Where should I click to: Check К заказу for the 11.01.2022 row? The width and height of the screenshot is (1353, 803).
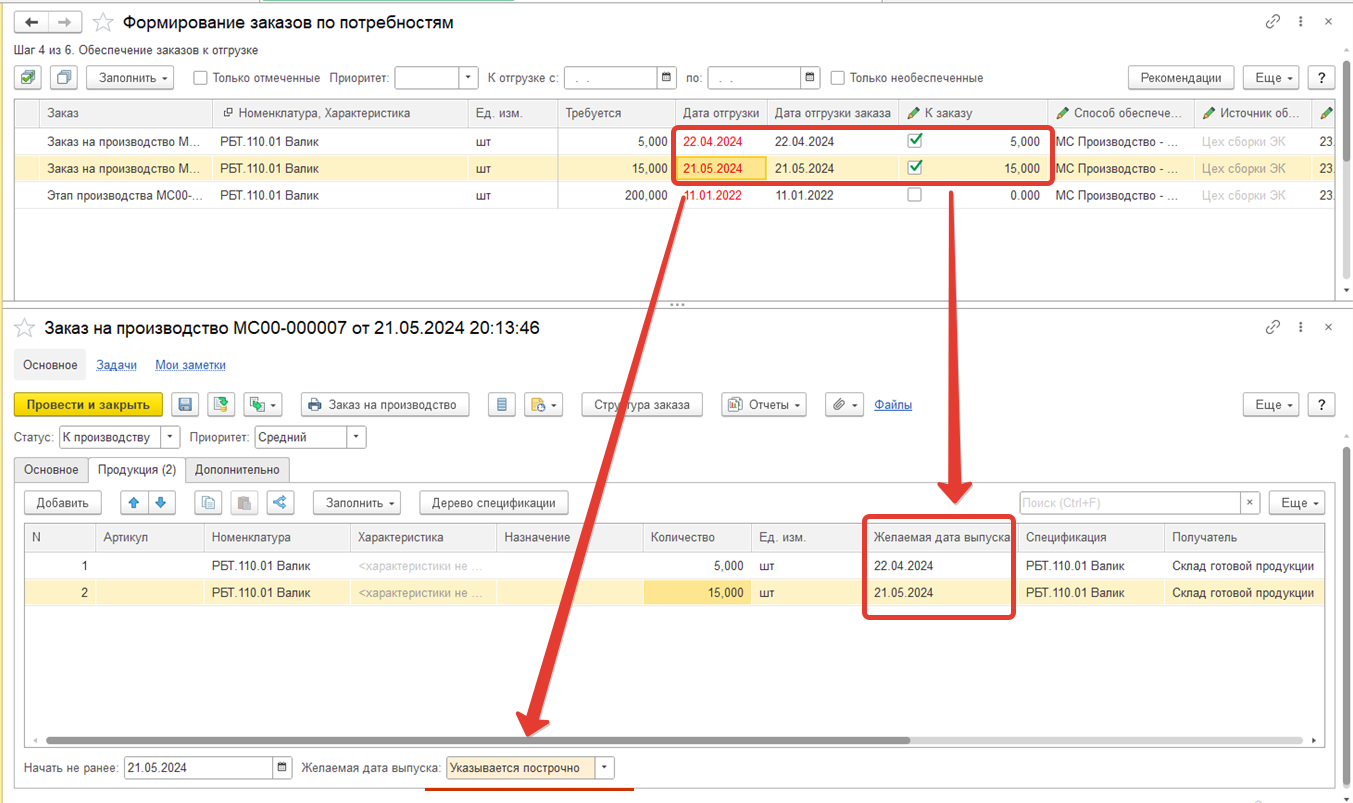914,195
